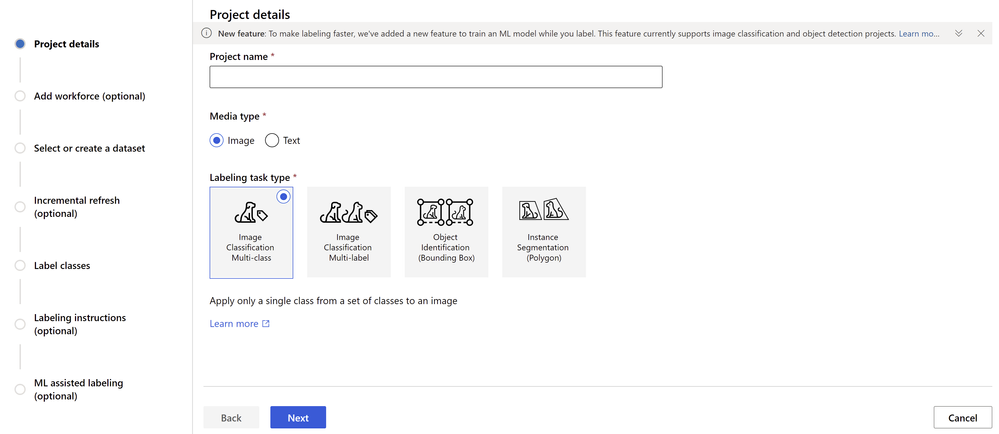The width and height of the screenshot is (999, 434).
Task: Click the Next button
Action: click(x=298, y=417)
